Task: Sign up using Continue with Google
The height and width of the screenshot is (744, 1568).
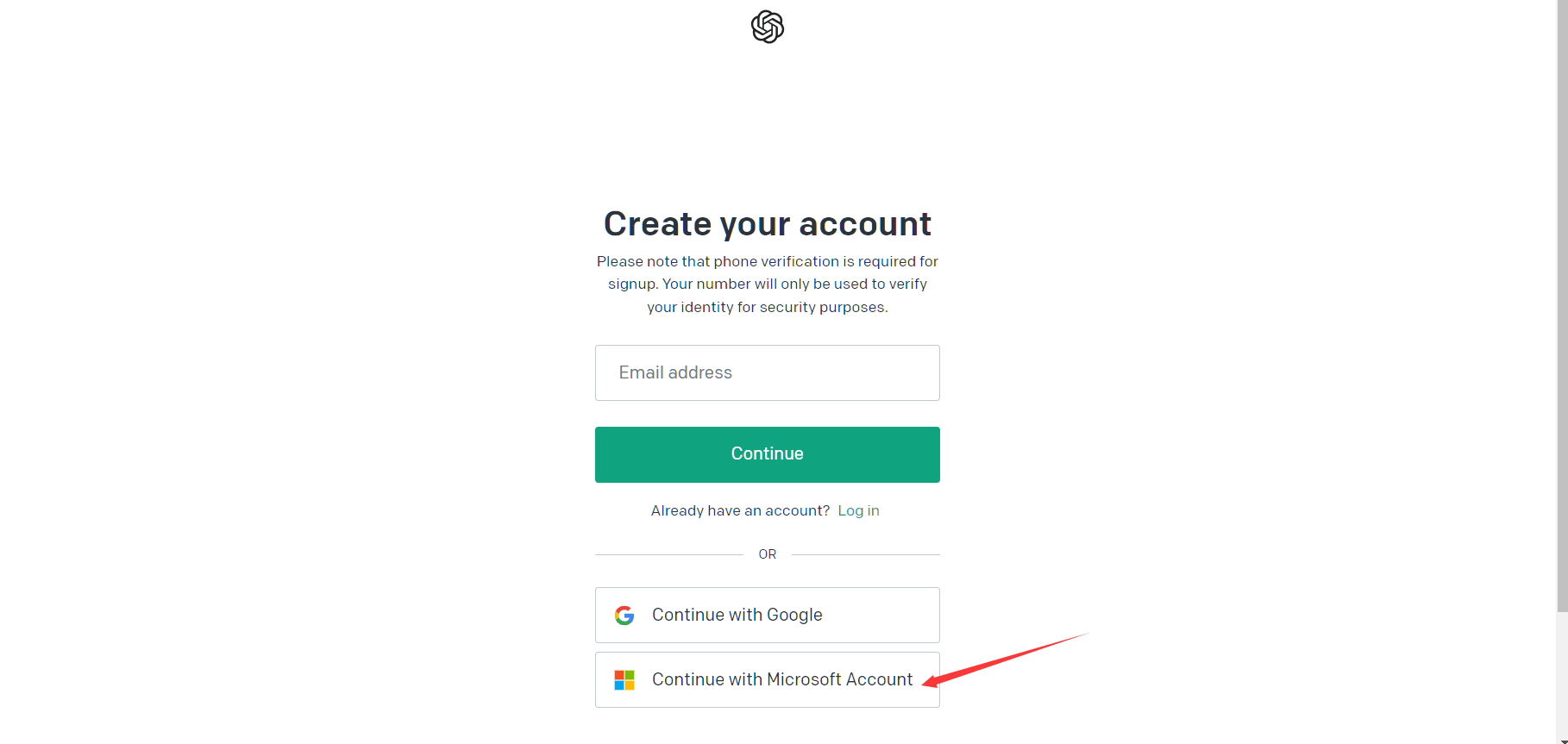Action: point(767,616)
